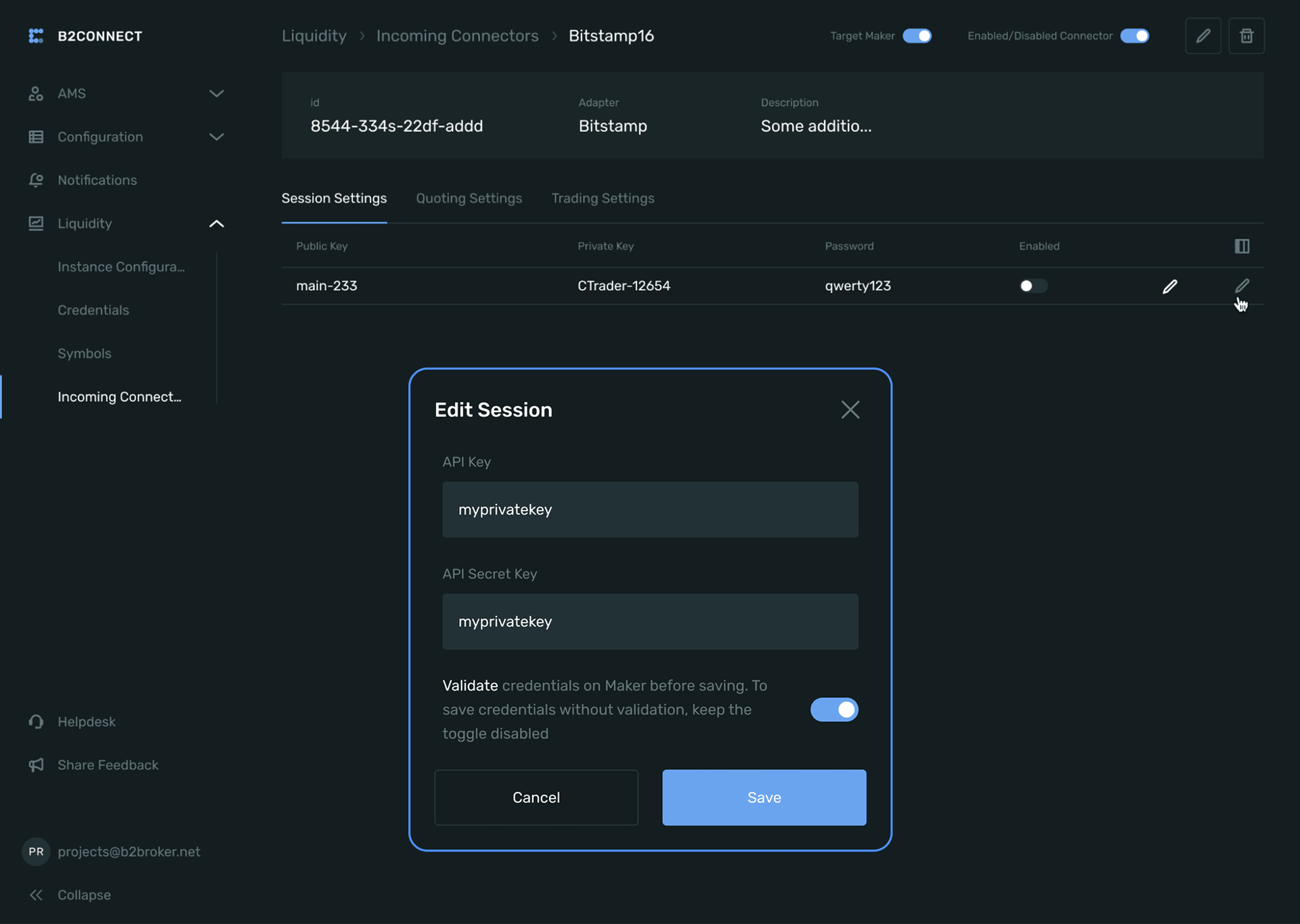Click the white pencil icon in main-233 row
This screenshot has width=1300, height=924.
click(x=1169, y=286)
